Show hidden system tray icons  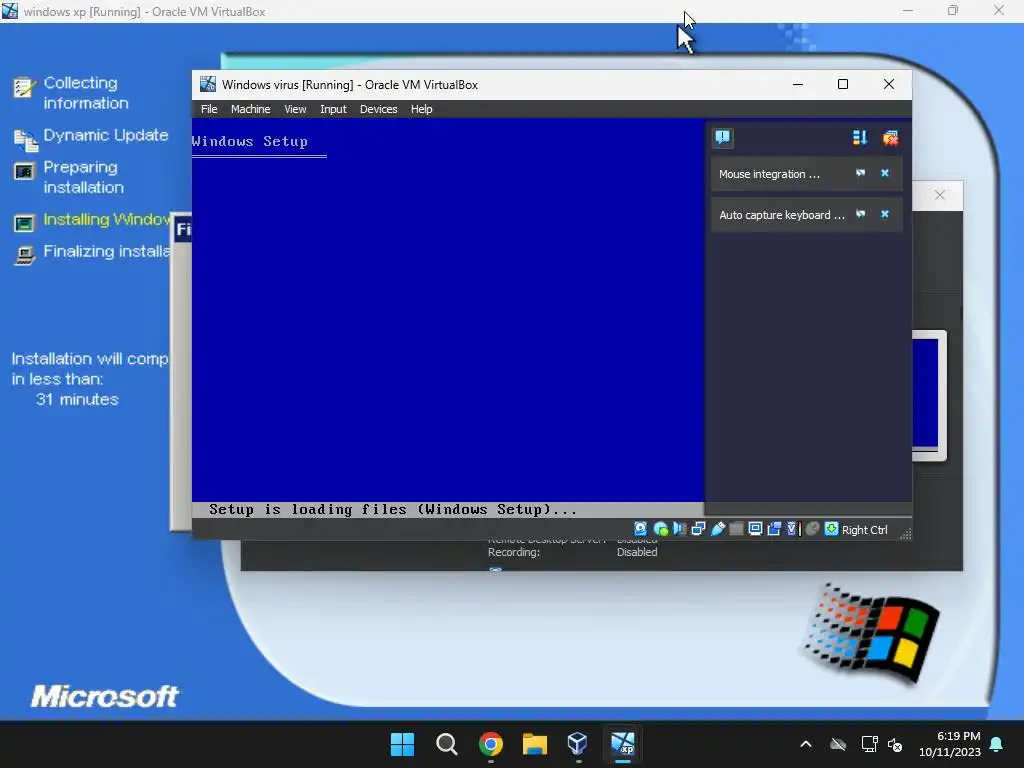pos(806,744)
